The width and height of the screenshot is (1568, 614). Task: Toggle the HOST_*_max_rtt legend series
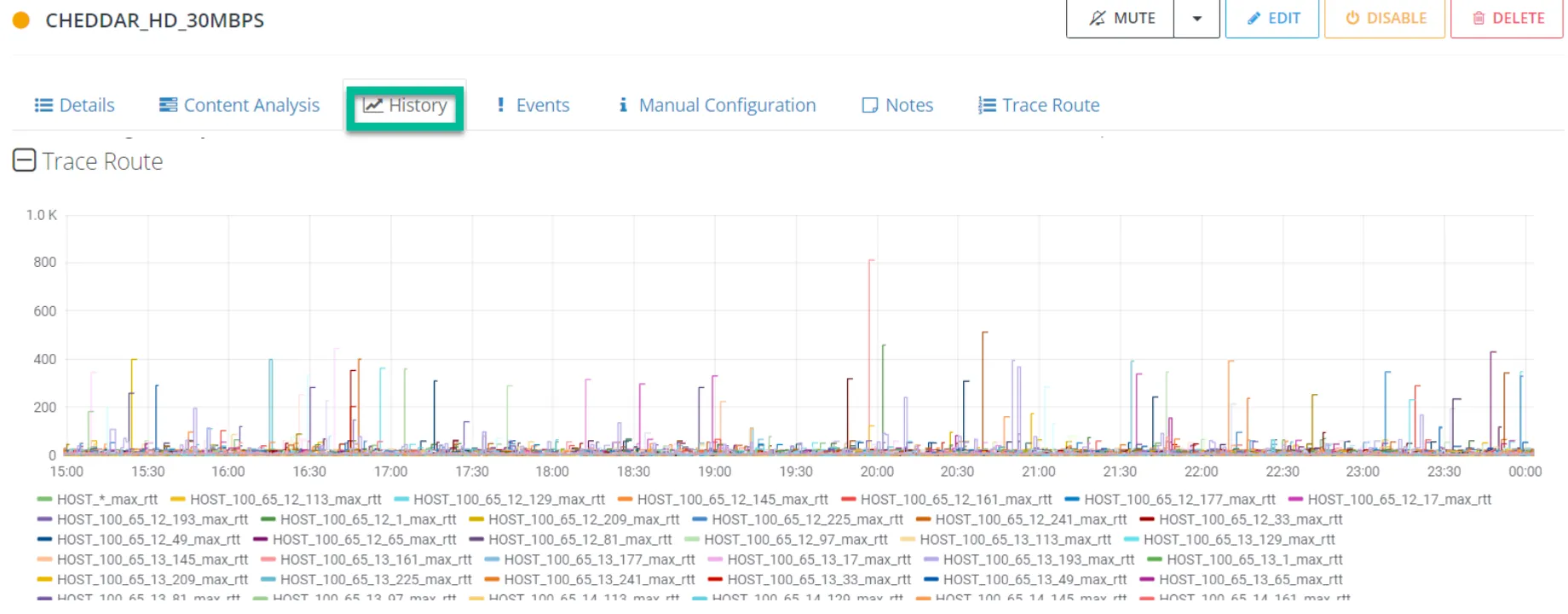pyautogui.click(x=98, y=500)
